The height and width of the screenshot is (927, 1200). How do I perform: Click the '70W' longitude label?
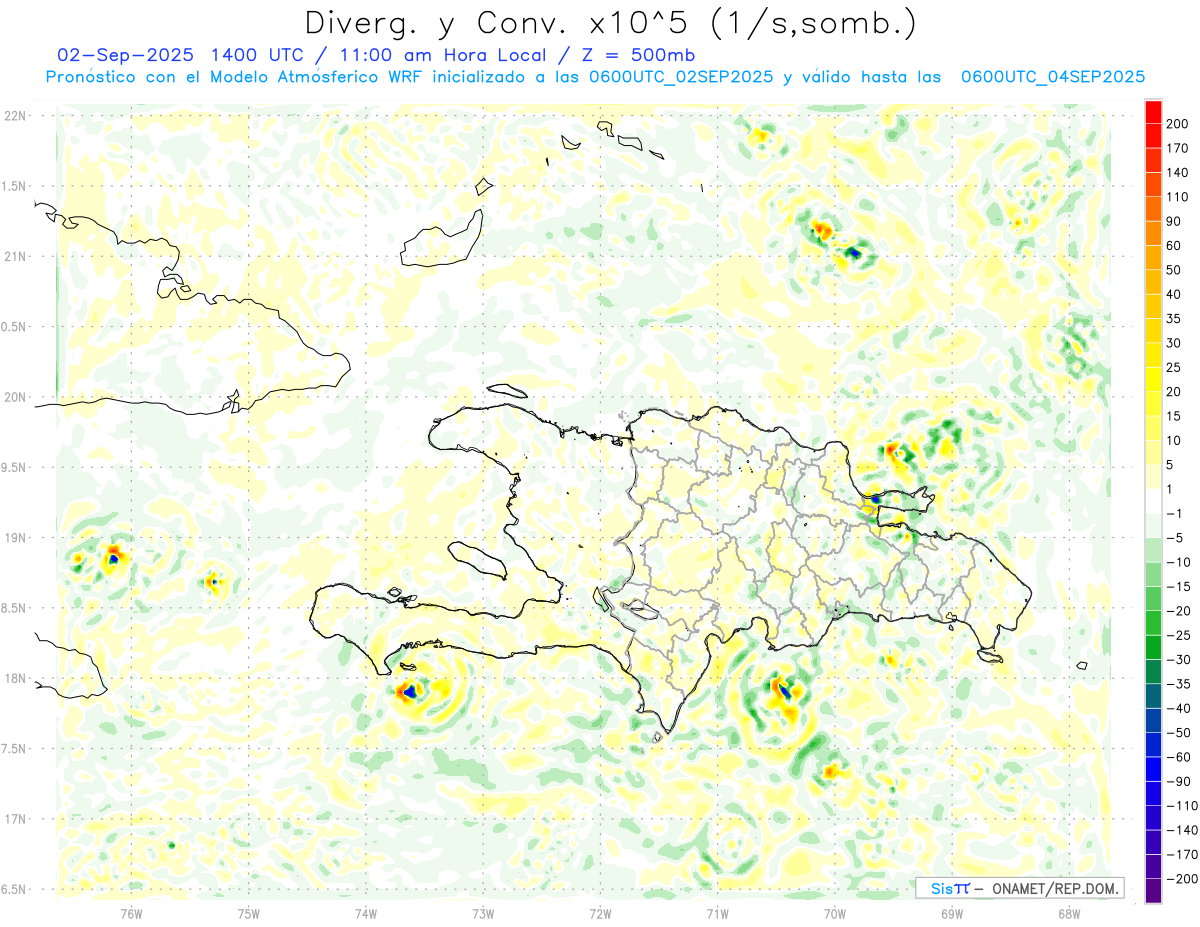click(835, 912)
